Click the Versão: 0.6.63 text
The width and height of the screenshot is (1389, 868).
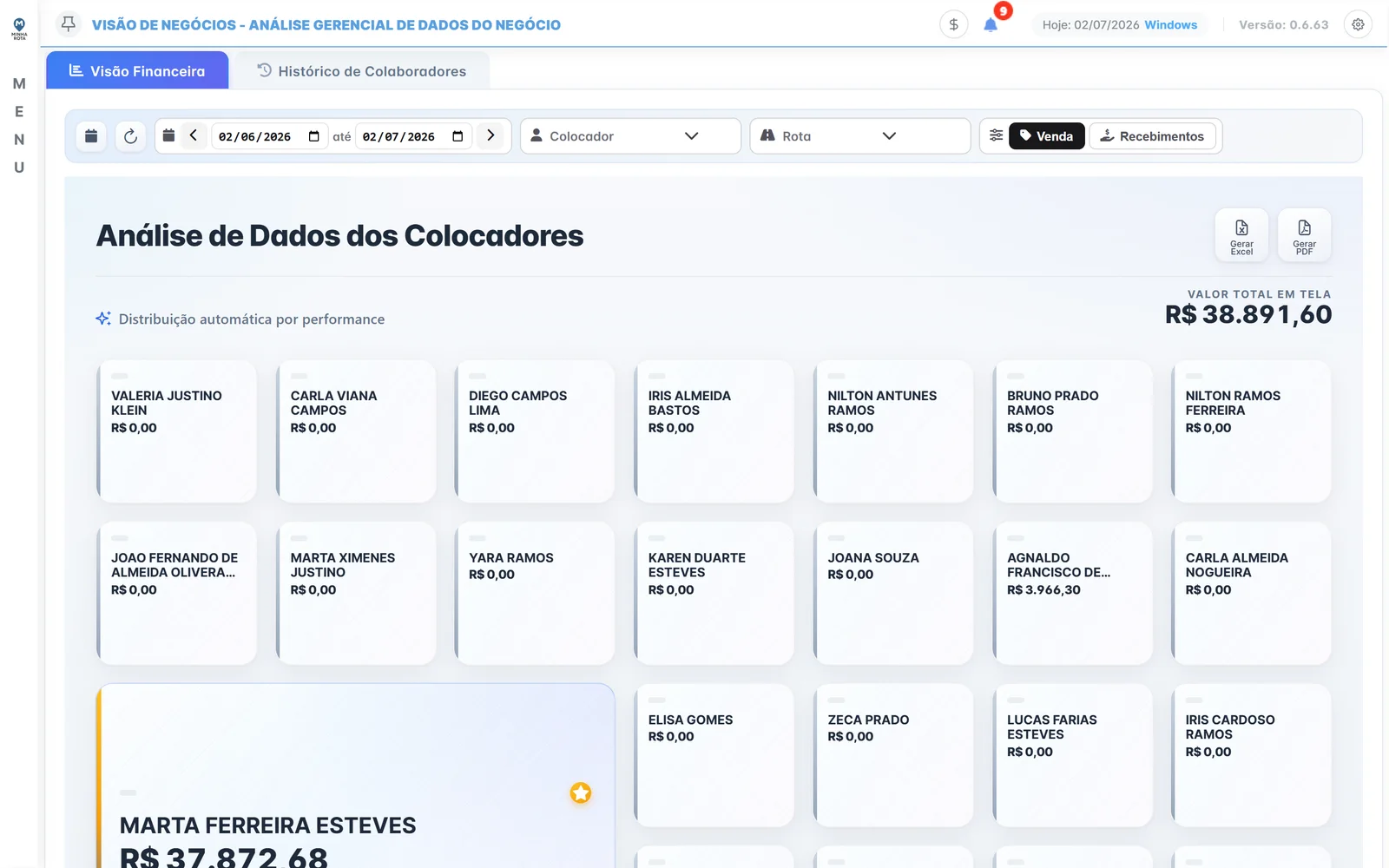(x=1283, y=24)
